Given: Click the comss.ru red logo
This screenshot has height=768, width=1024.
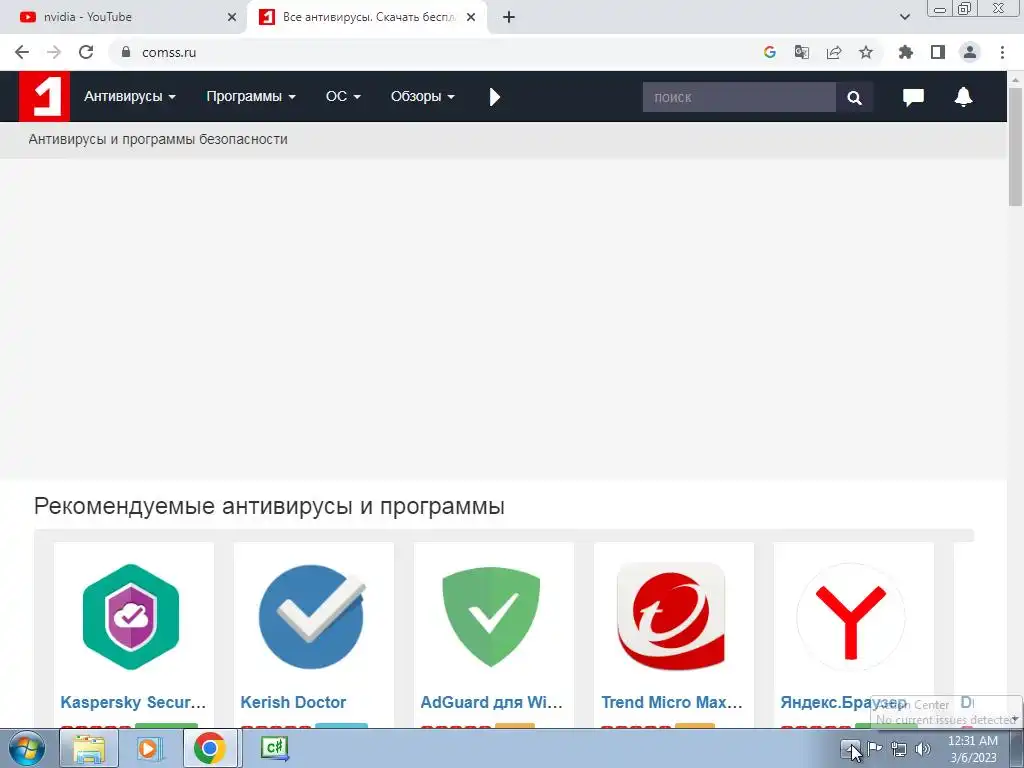Looking at the screenshot, I should (44, 97).
